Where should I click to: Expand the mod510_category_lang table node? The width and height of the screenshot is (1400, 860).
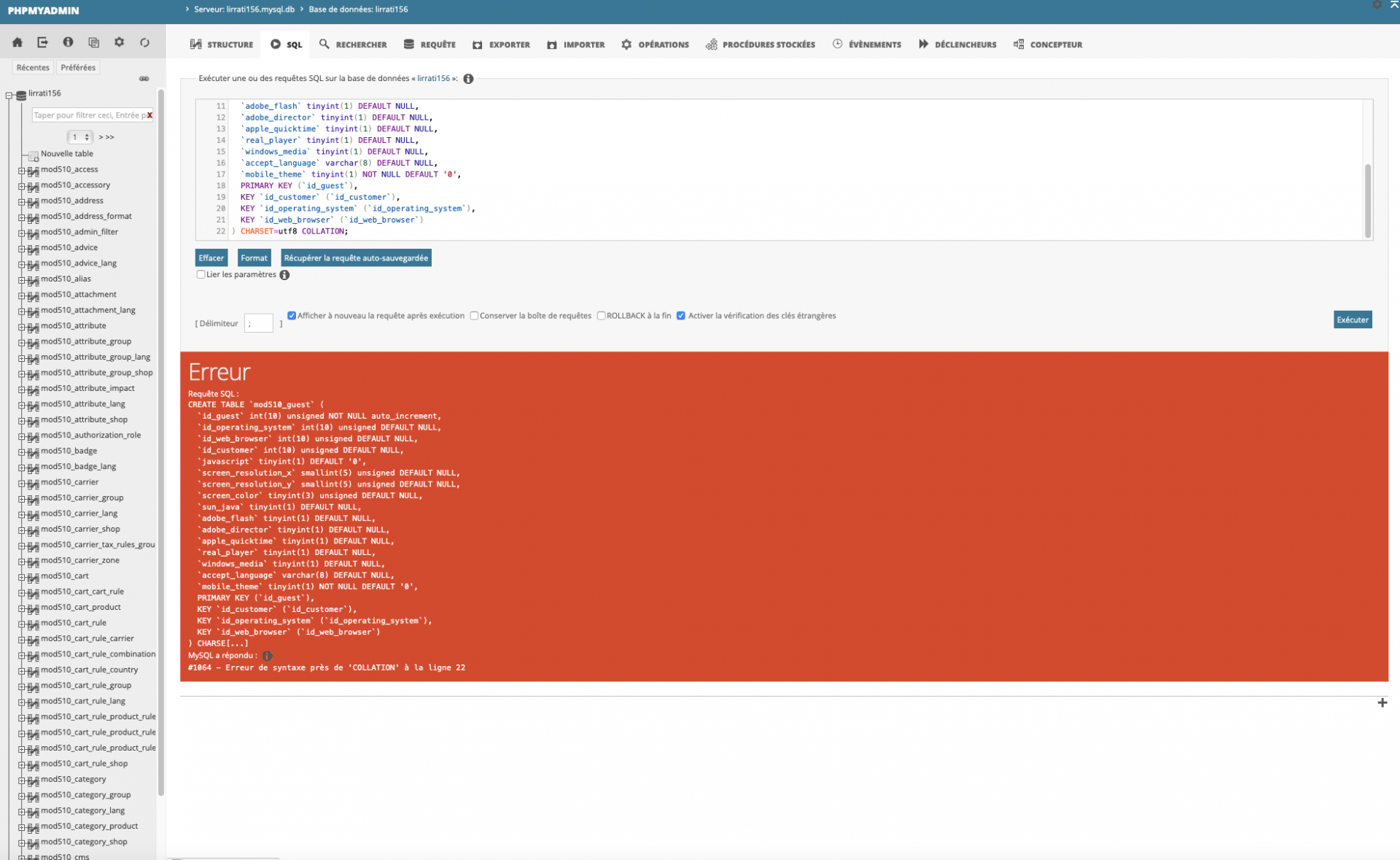21,812
